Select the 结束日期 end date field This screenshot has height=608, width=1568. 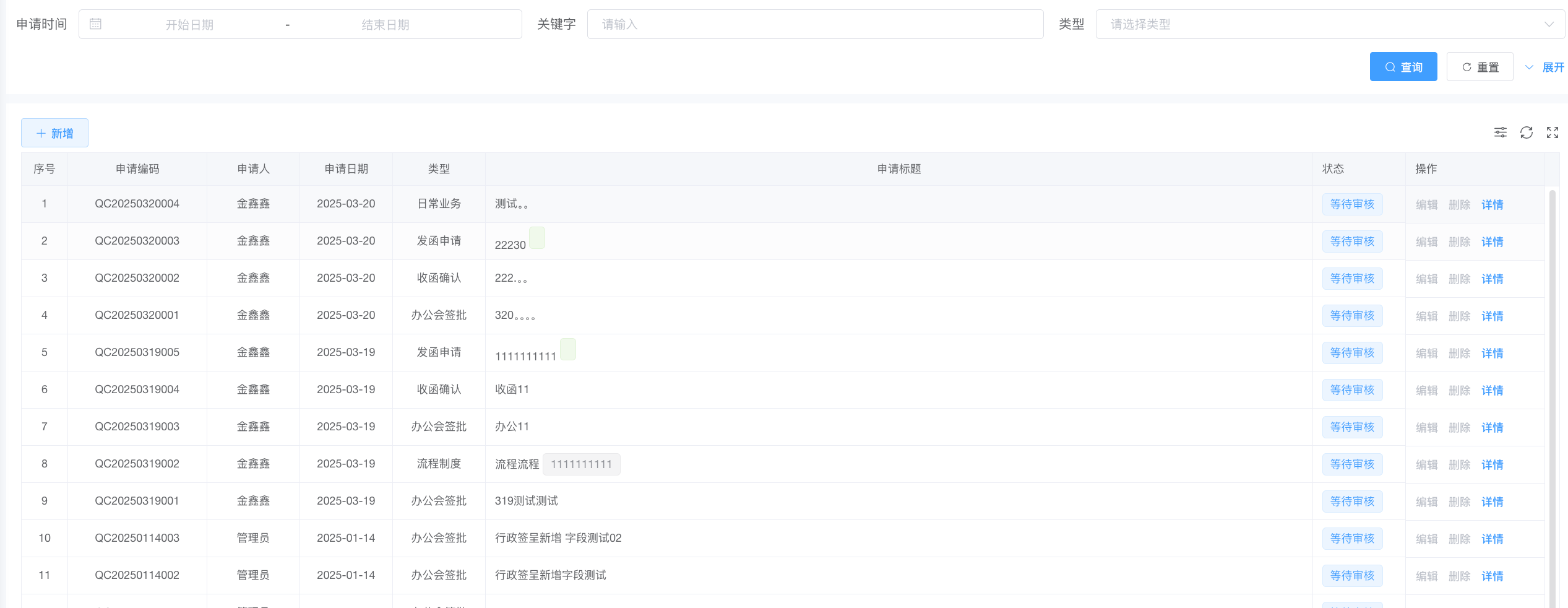coord(385,25)
